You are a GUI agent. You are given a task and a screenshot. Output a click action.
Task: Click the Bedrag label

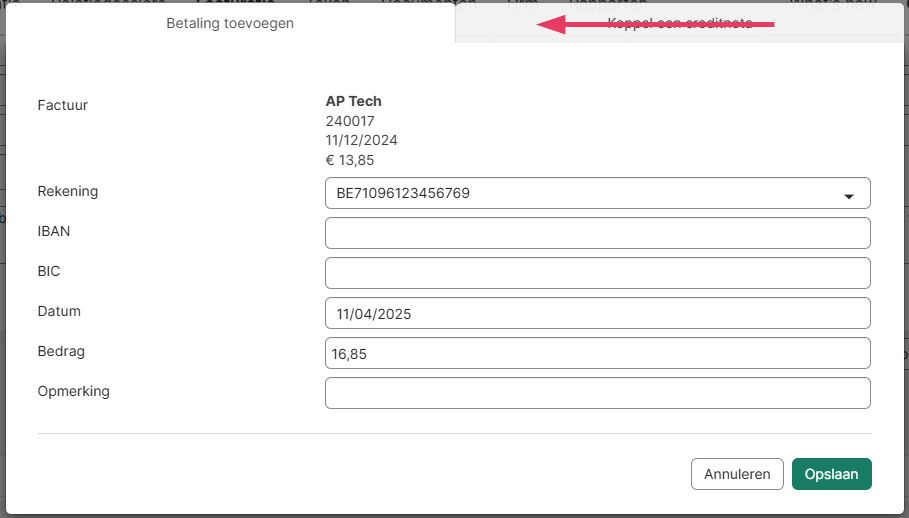[61, 351]
